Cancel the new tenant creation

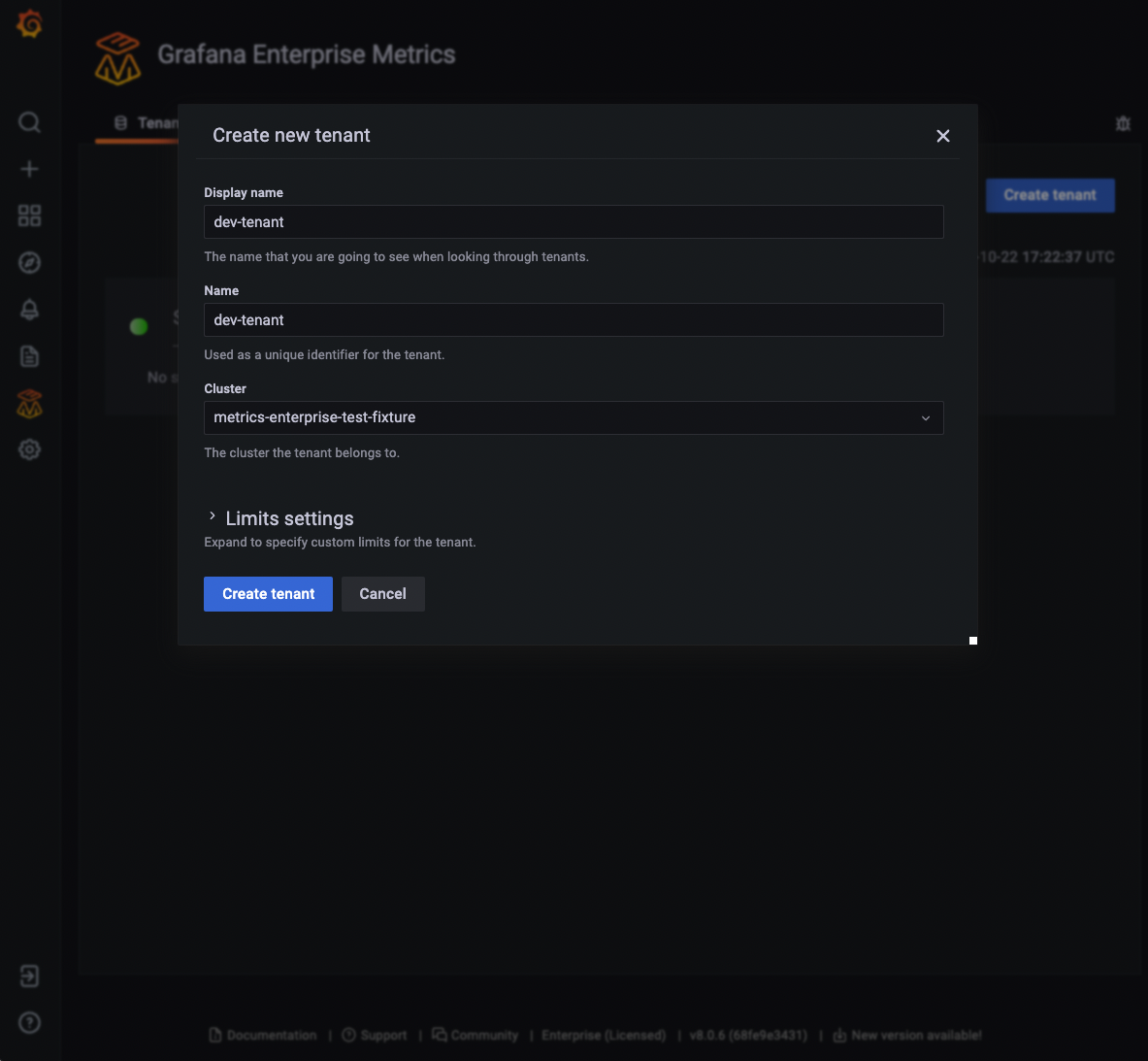382,593
